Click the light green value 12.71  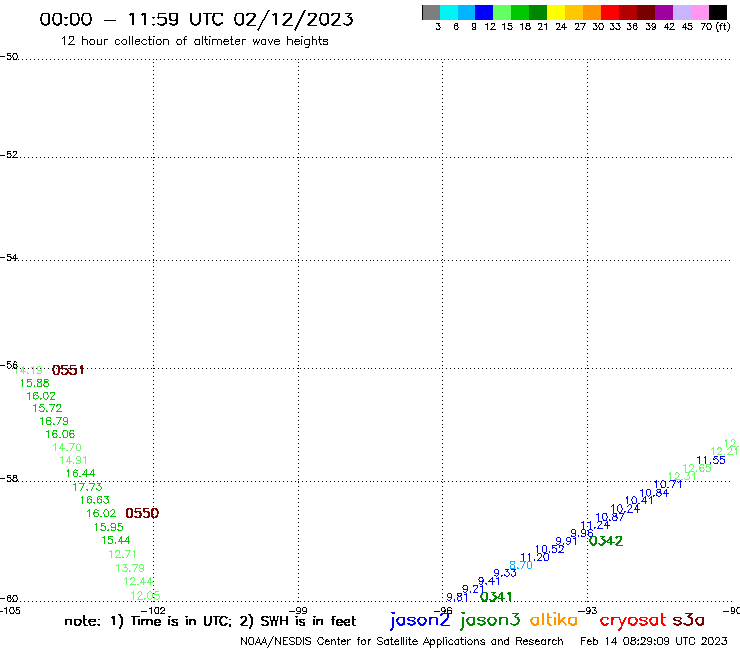[x=122, y=554]
